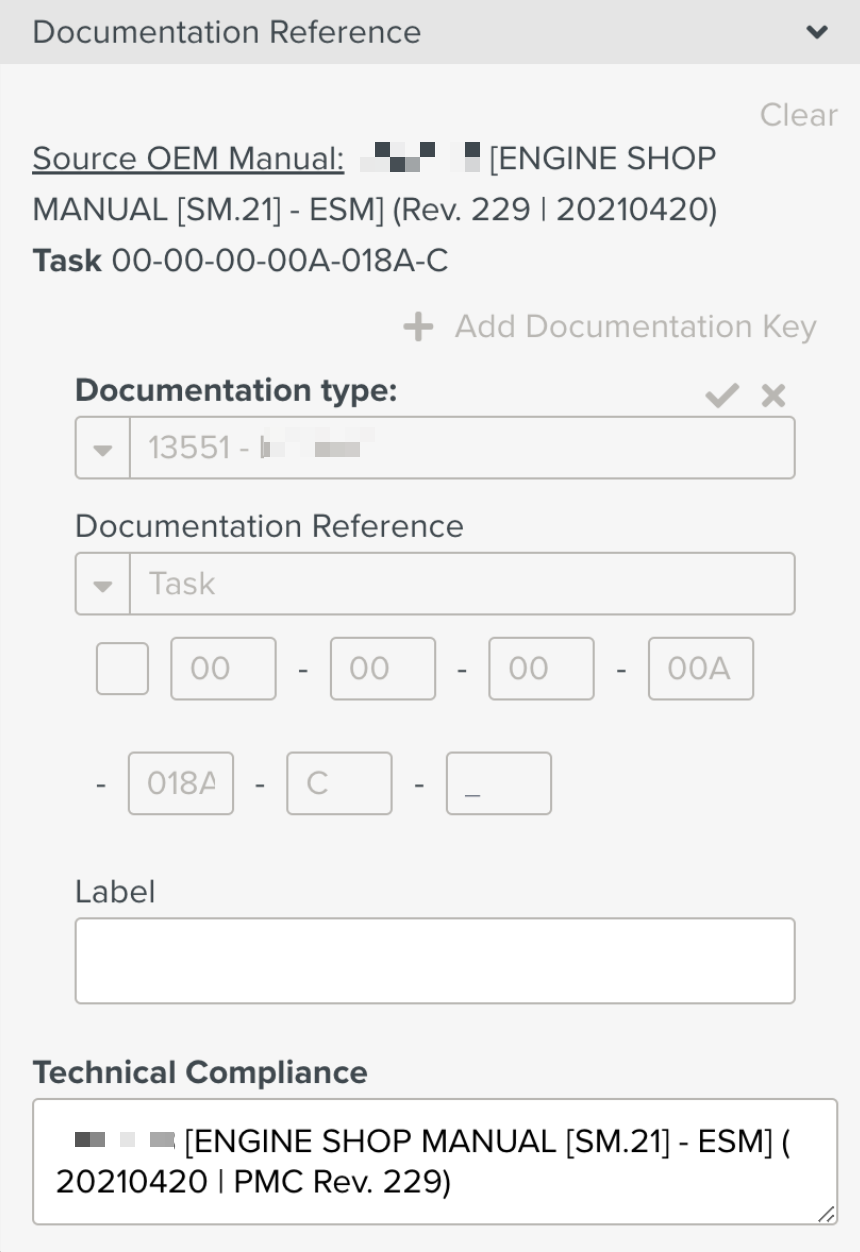Confirm documentation type with the checkmark icon
Screen dimensions: 860x1252
(x=721, y=396)
